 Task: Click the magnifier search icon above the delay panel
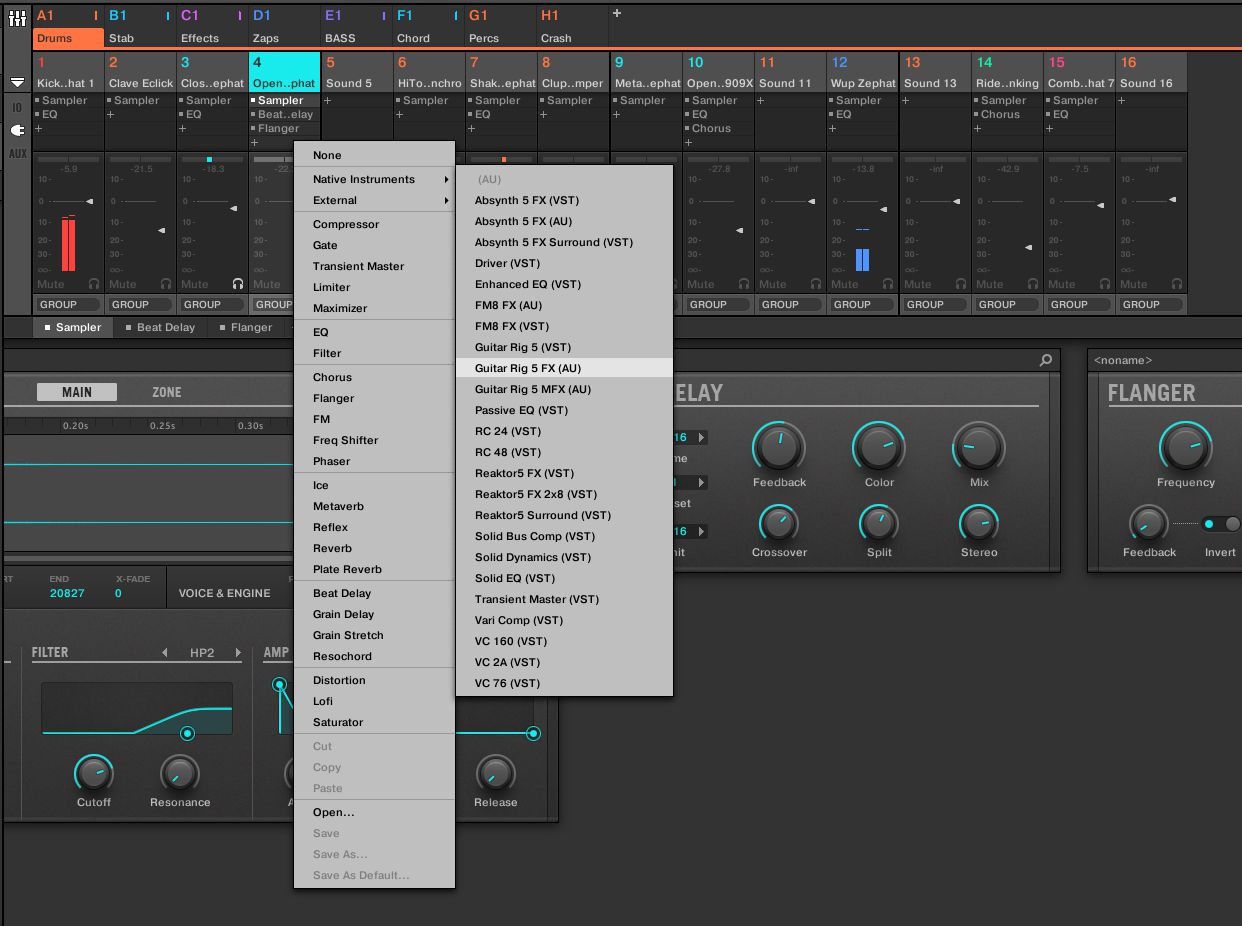(1046, 360)
